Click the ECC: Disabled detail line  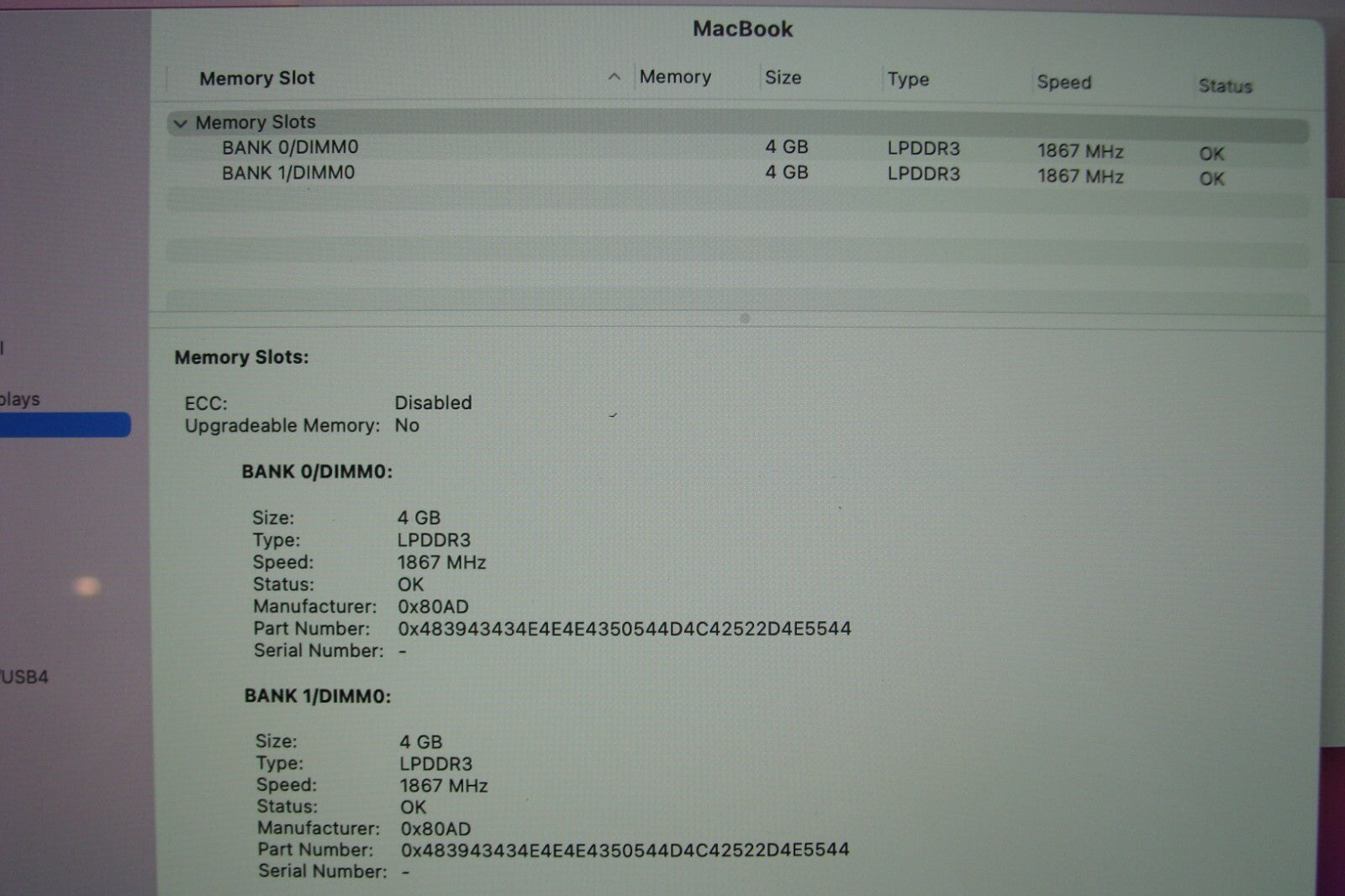(x=328, y=403)
